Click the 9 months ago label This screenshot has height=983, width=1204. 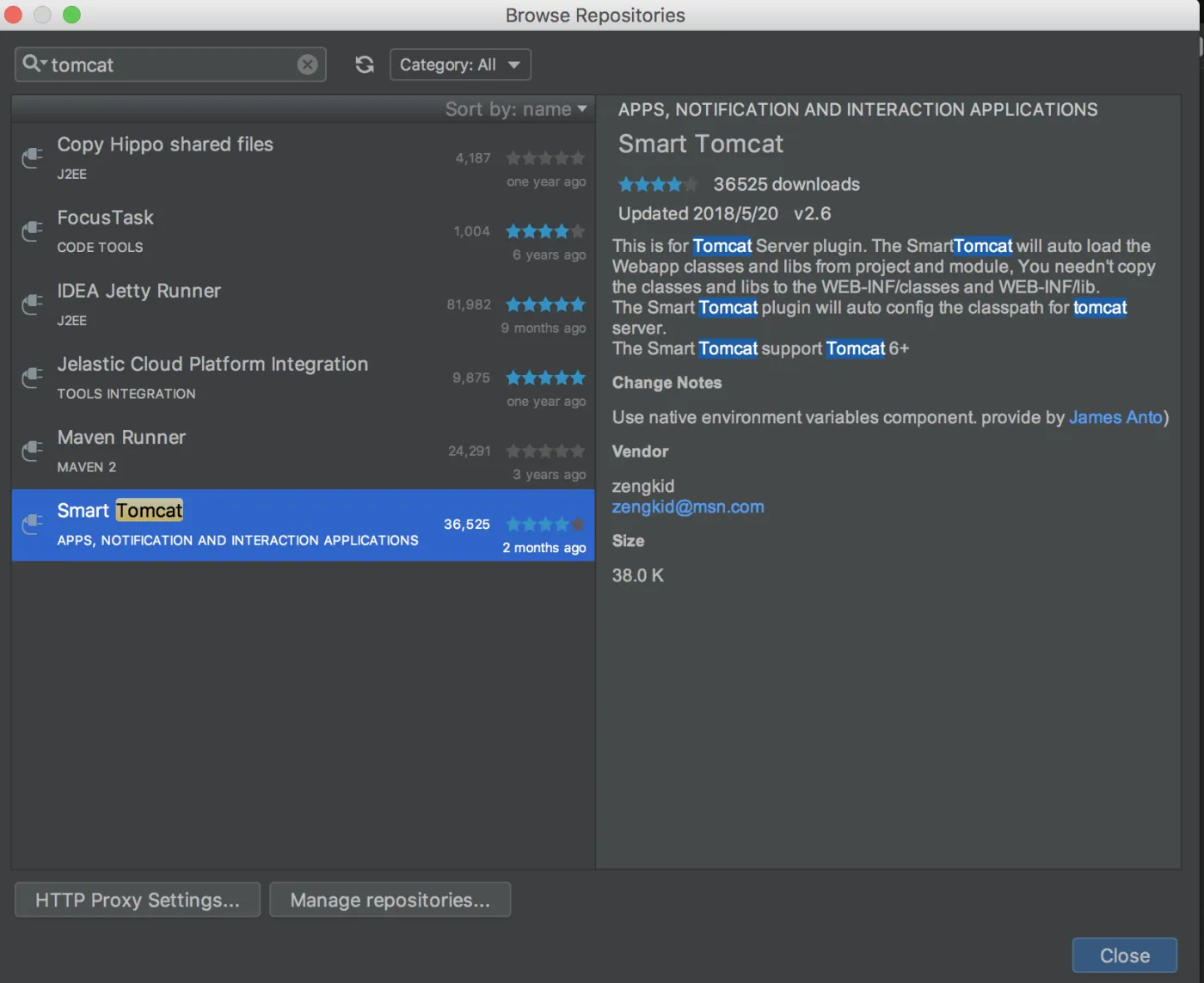pos(544,328)
